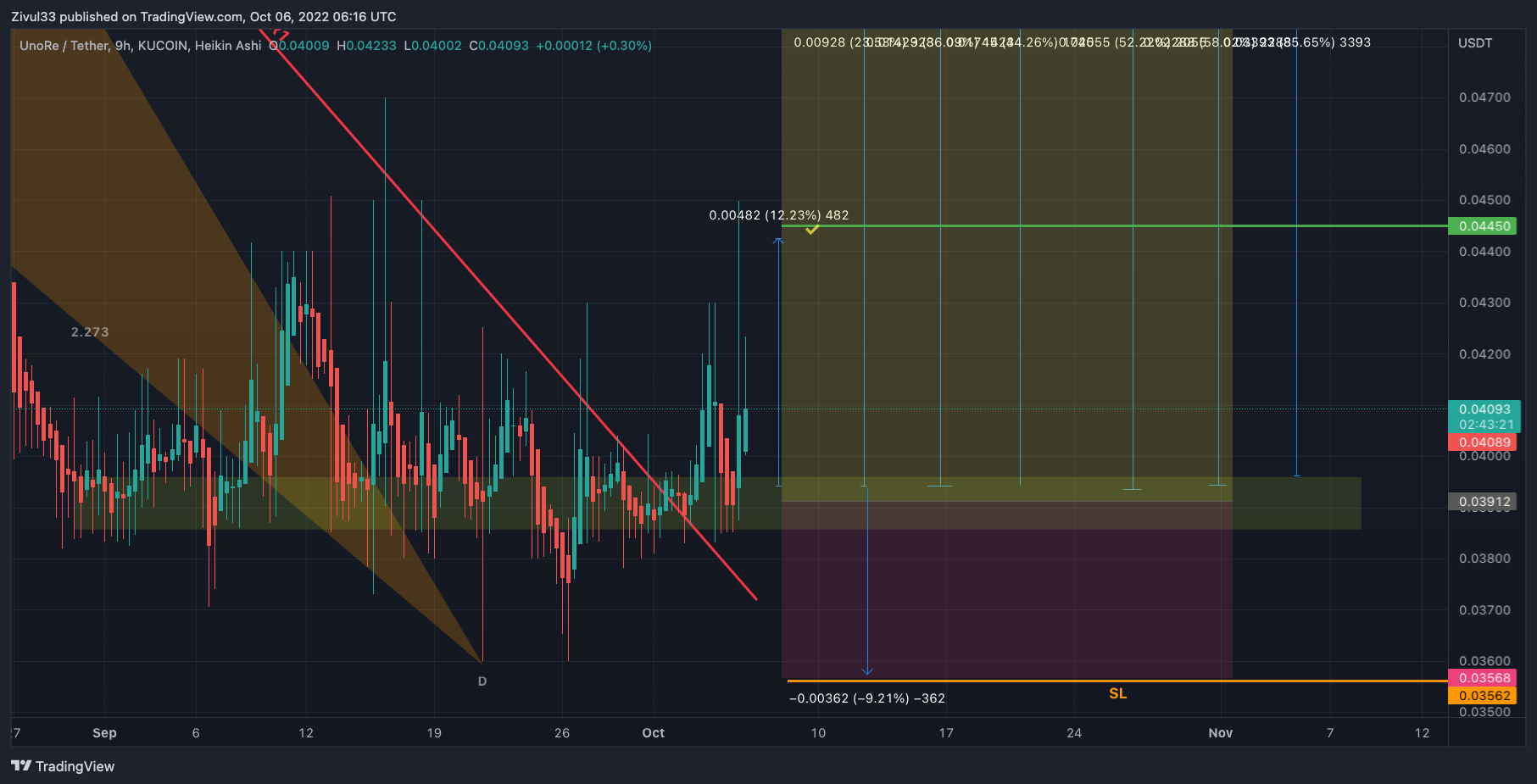This screenshot has width=1537, height=784.
Task: Click the 6 date label after Sep
Action: point(196,733)
